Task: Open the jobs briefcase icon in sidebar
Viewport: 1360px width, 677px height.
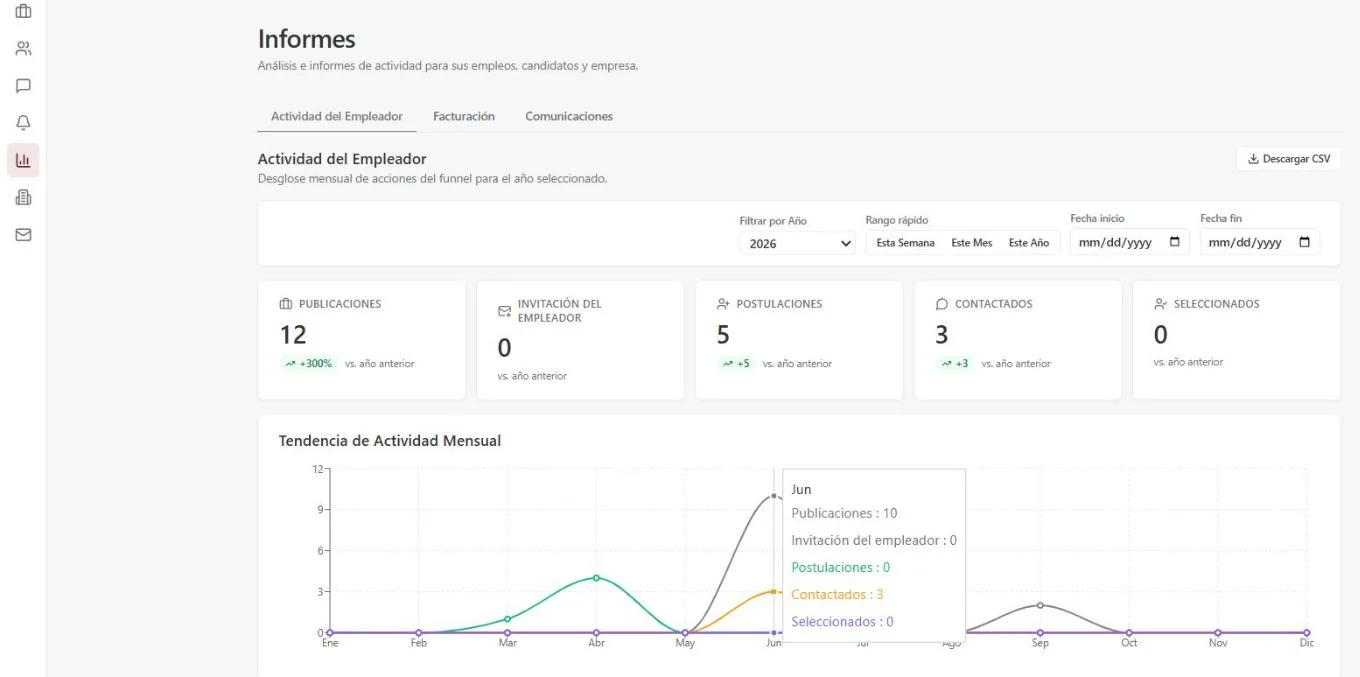Action: [23, 11]
